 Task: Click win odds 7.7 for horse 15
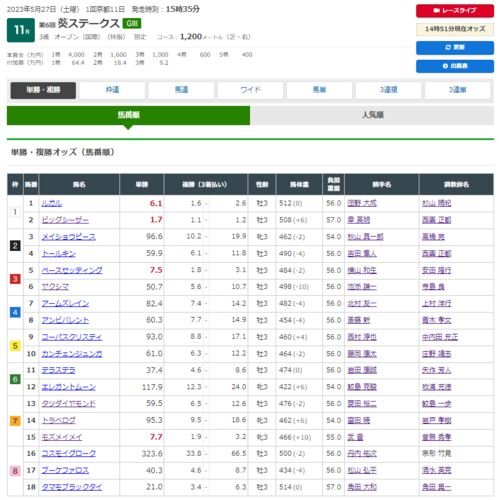pos(156,437)
